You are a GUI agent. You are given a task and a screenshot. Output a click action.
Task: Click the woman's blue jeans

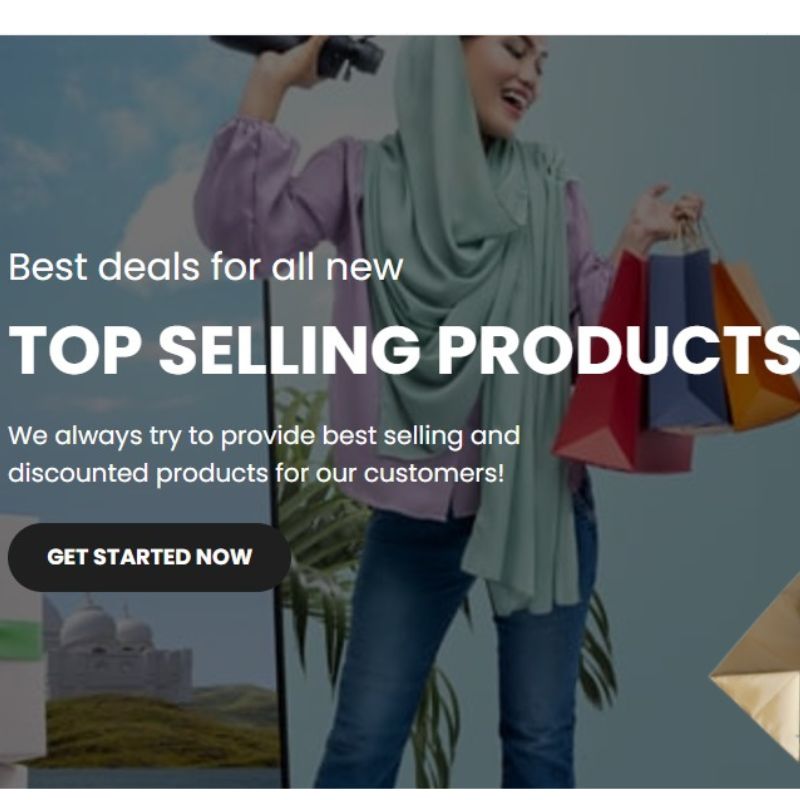click(454, 648)
